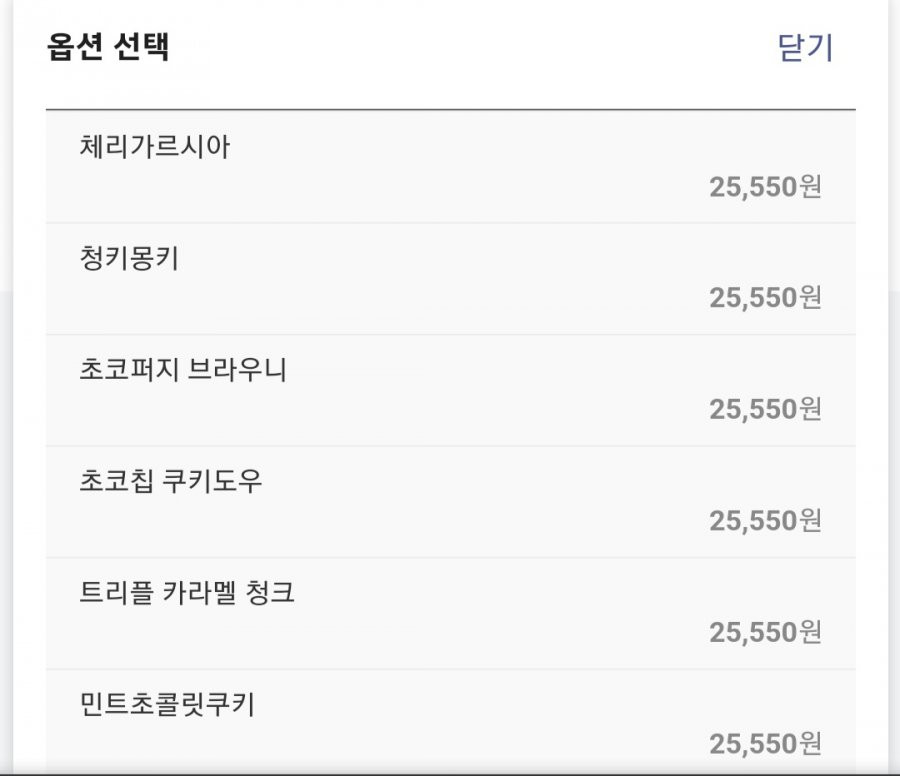The height and width of the screenshot is (776, 900).
Task: Click blank area of 초코칩 쿠키도우 row
Action: 451,501
